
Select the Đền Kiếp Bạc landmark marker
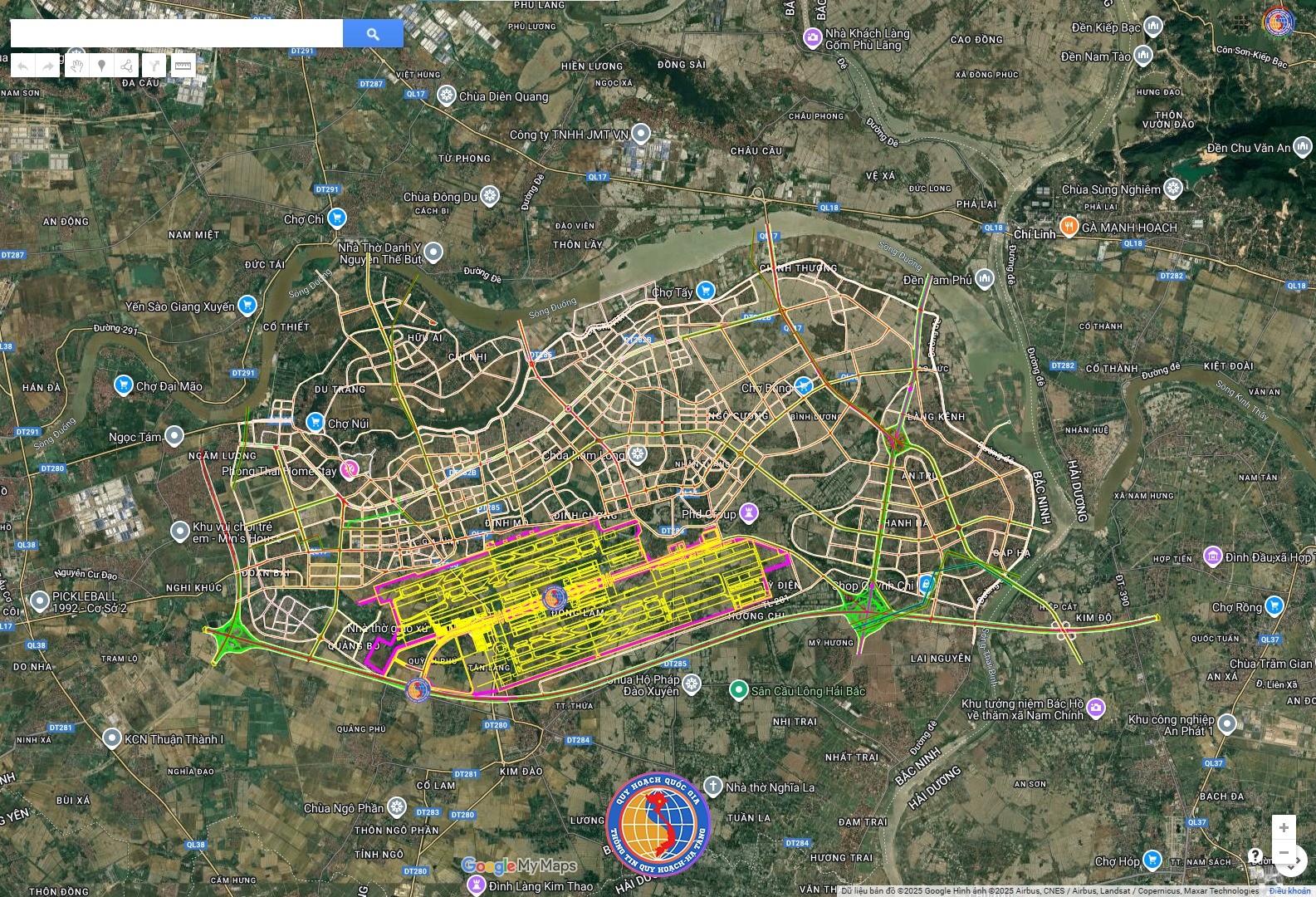pos(1152,27)
